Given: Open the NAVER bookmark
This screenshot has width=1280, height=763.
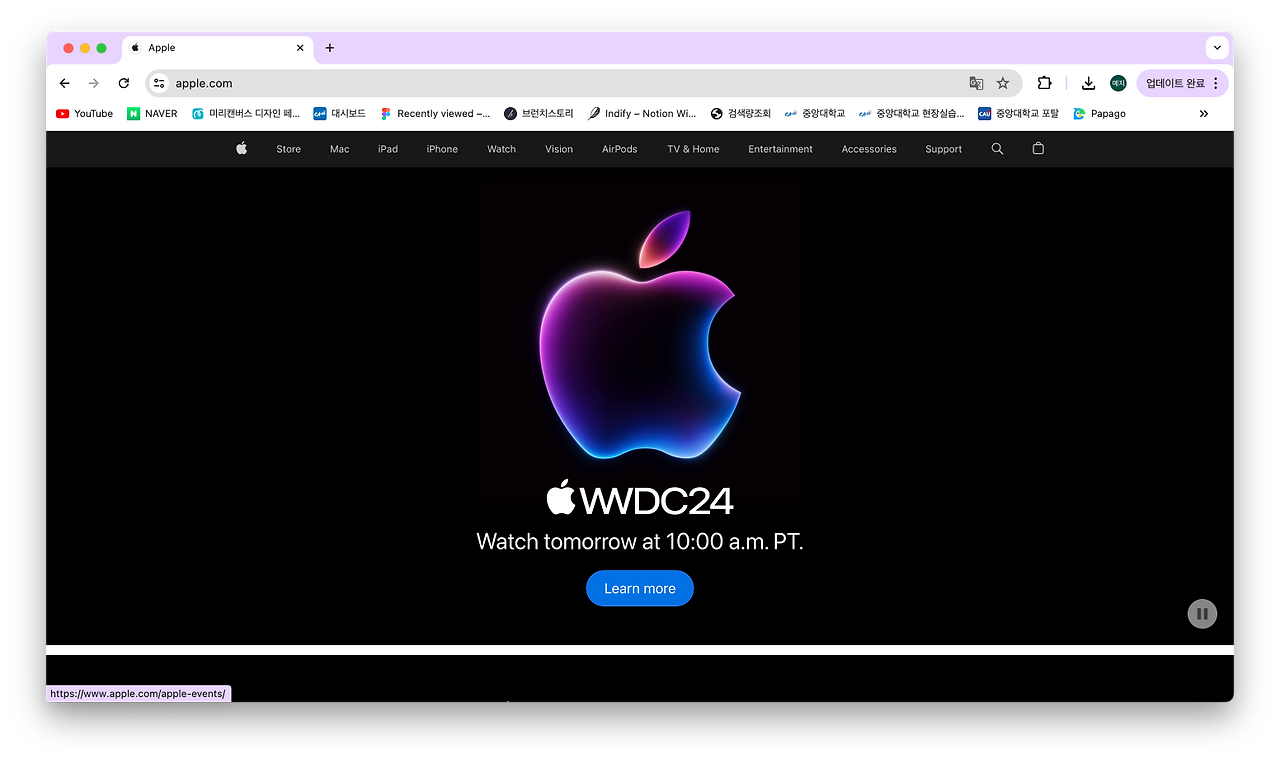Looking at the screenshot, I should pos(153,114).
